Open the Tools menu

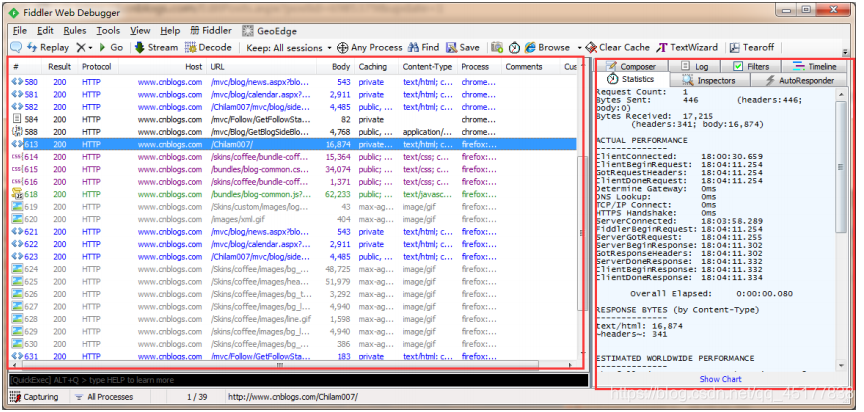coord(108,31)
